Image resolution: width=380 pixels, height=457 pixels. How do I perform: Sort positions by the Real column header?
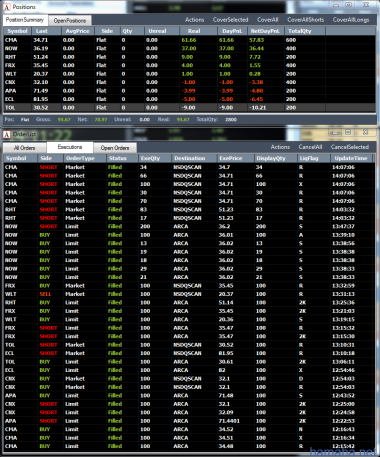pos(198,31)
